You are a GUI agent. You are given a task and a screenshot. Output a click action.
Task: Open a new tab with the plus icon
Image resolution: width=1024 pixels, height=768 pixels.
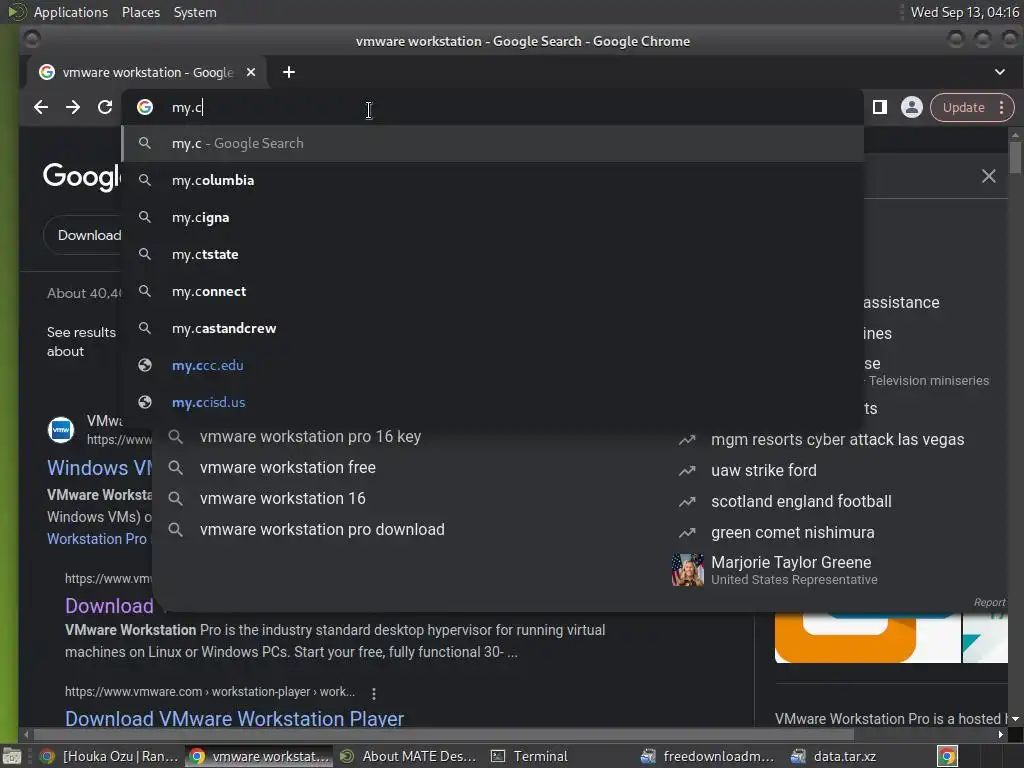(x=289, y=72)
